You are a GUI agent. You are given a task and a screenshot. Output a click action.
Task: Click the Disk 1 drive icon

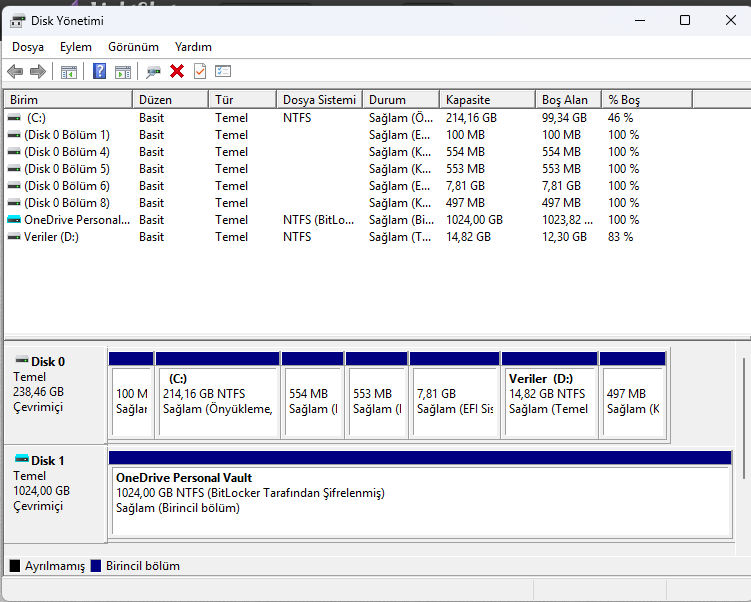22,459
